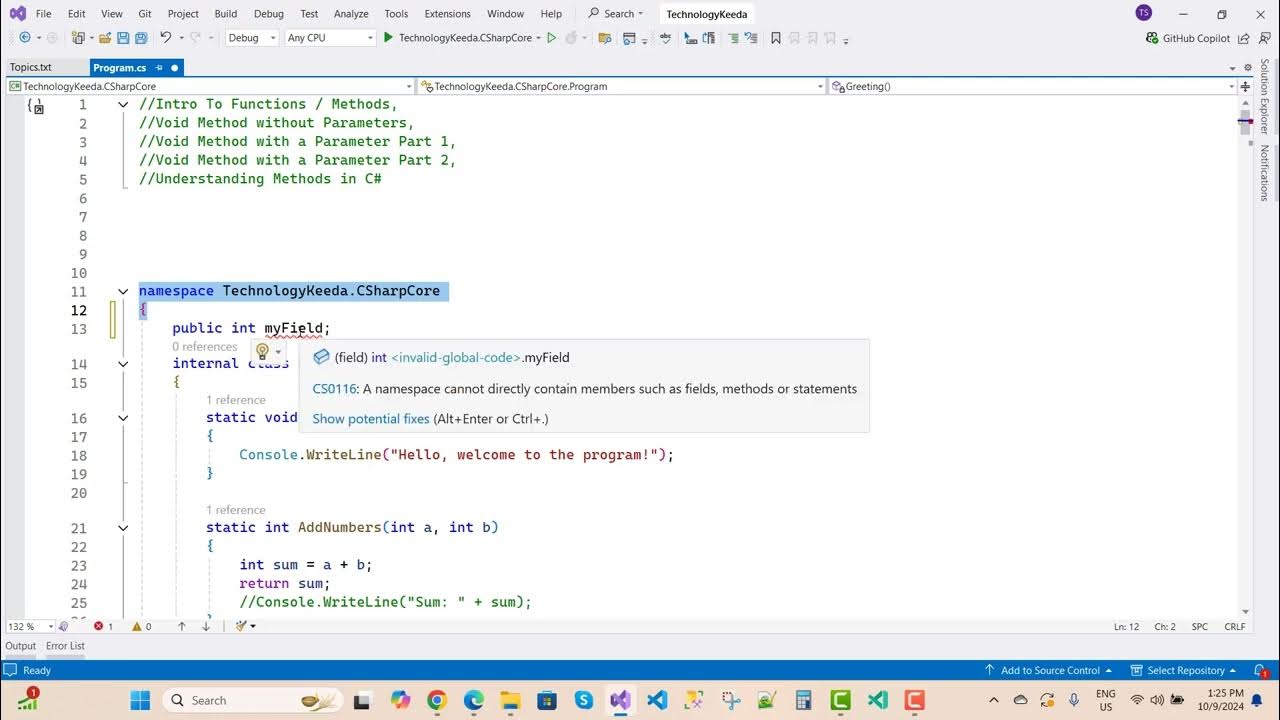Open the Analyze menu
This screenshot has height=720, width=1280.
coord(351,14)
